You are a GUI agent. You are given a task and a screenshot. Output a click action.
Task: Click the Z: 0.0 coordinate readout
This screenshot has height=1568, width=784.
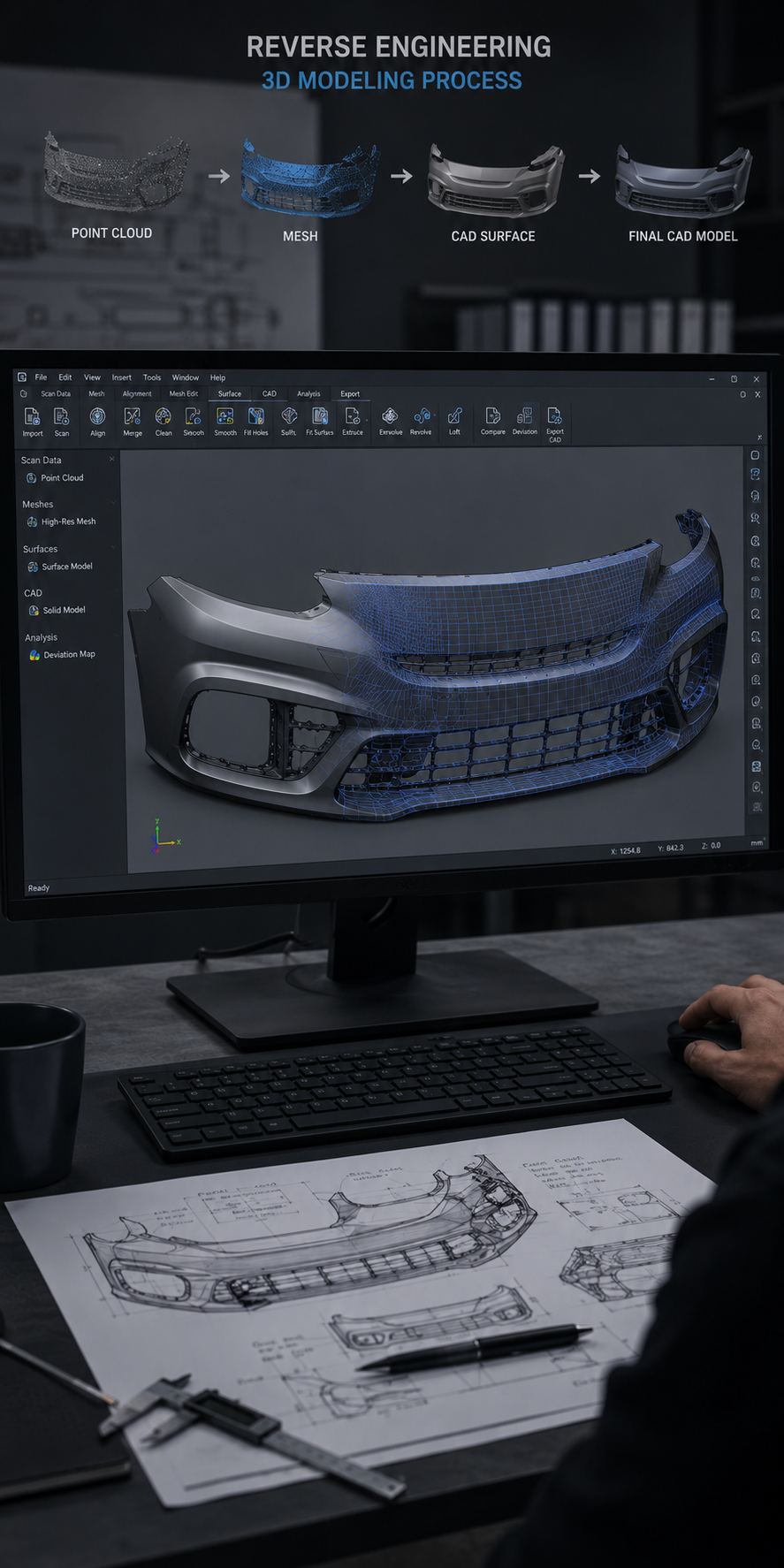point(712,846)
